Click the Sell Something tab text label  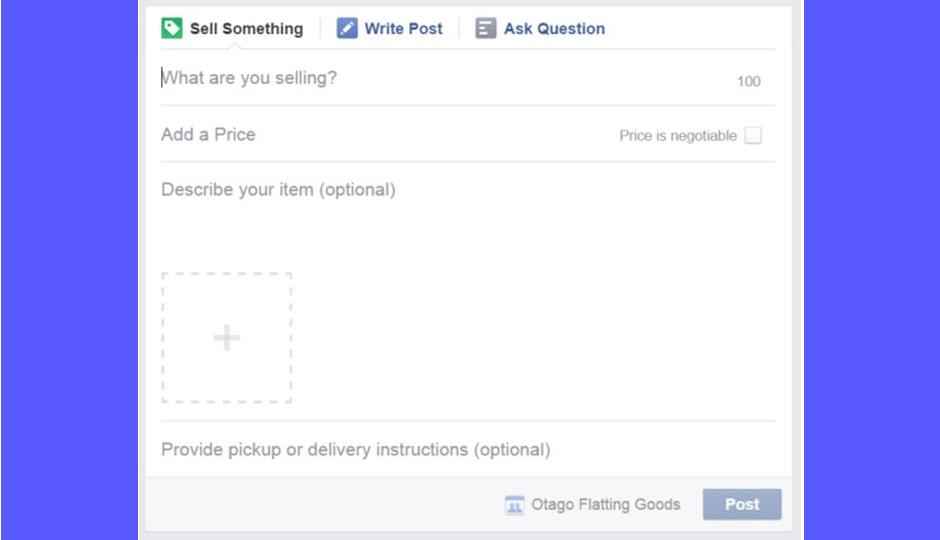click(246, 28)
